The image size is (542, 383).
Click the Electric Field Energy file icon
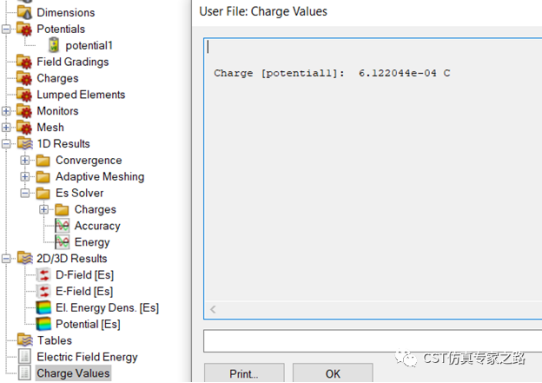click(25, 357)
